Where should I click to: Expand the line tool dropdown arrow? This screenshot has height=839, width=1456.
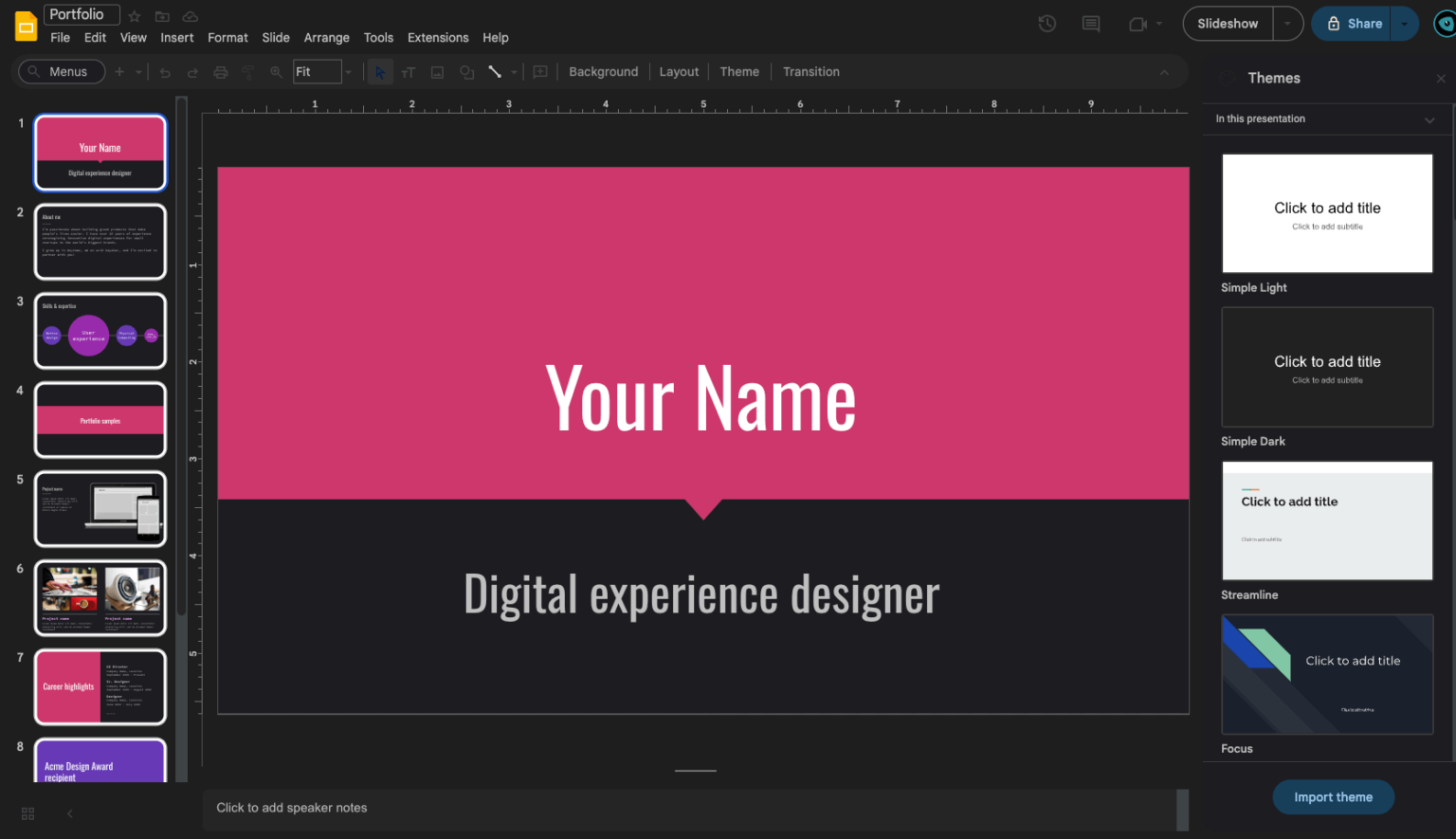tap(514, 71)
